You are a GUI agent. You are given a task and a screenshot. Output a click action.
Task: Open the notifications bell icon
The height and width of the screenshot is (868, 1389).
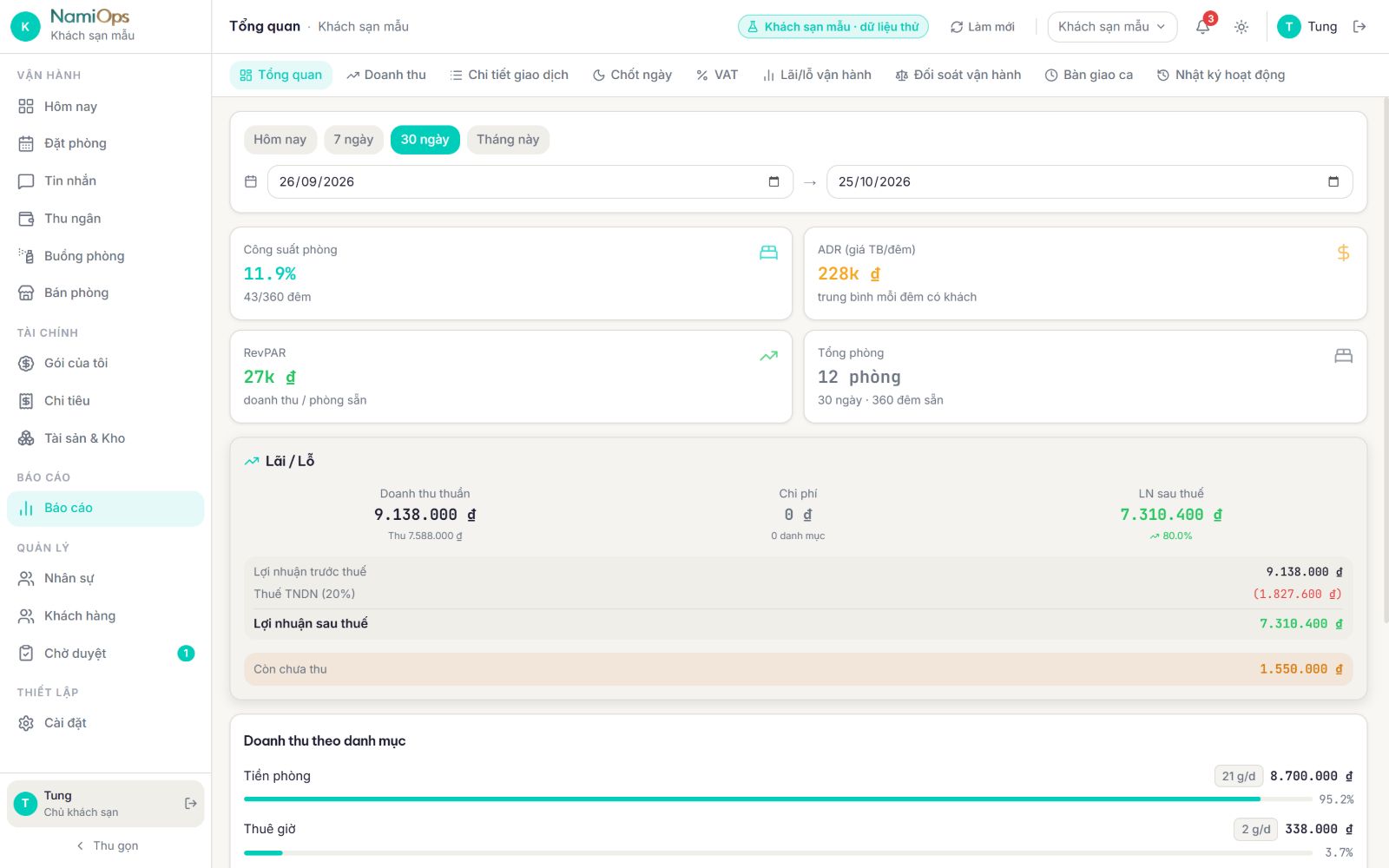pyautogui.click(x=1202, y=27)
